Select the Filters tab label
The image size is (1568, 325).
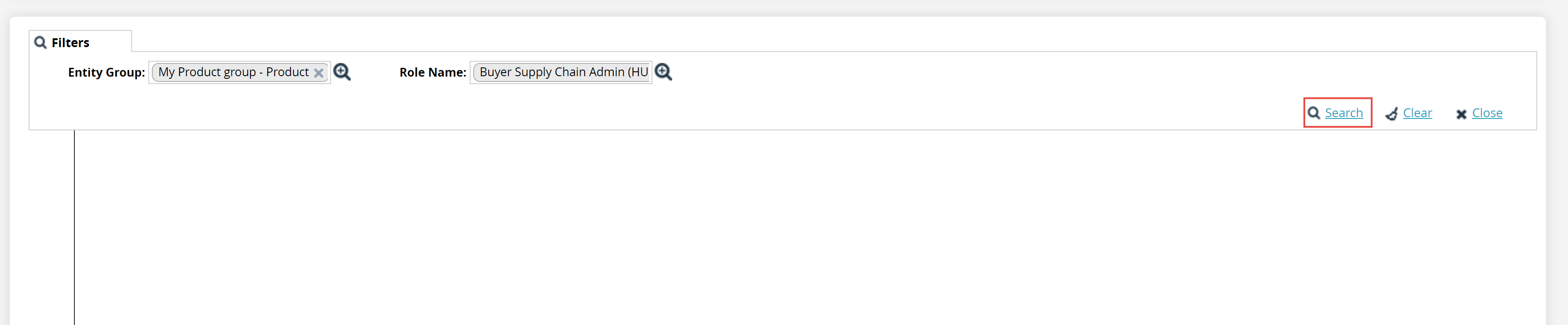coord(70,43)
